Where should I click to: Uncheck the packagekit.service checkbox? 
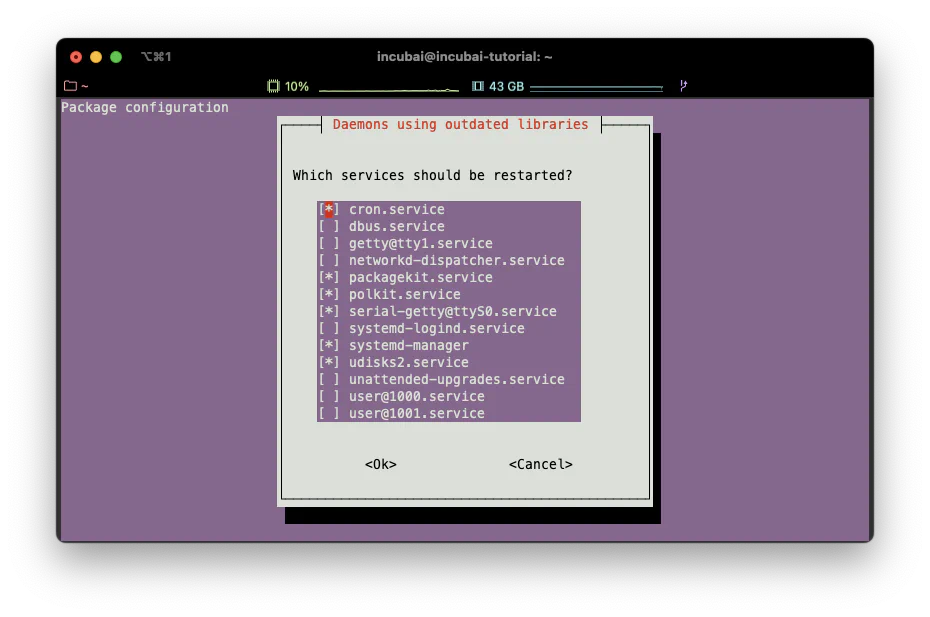click(329, 278)
